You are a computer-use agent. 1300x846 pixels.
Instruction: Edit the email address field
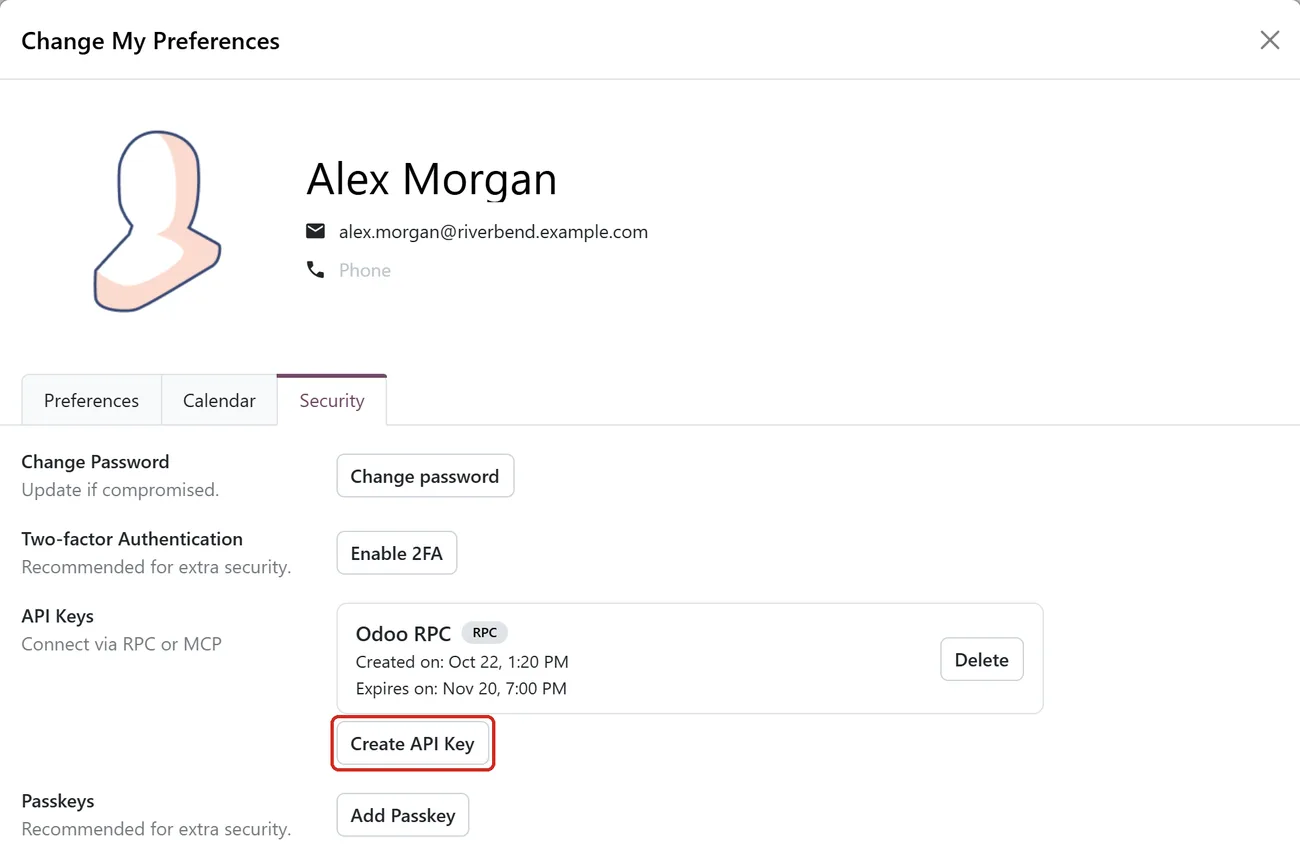tap(493, 231)
